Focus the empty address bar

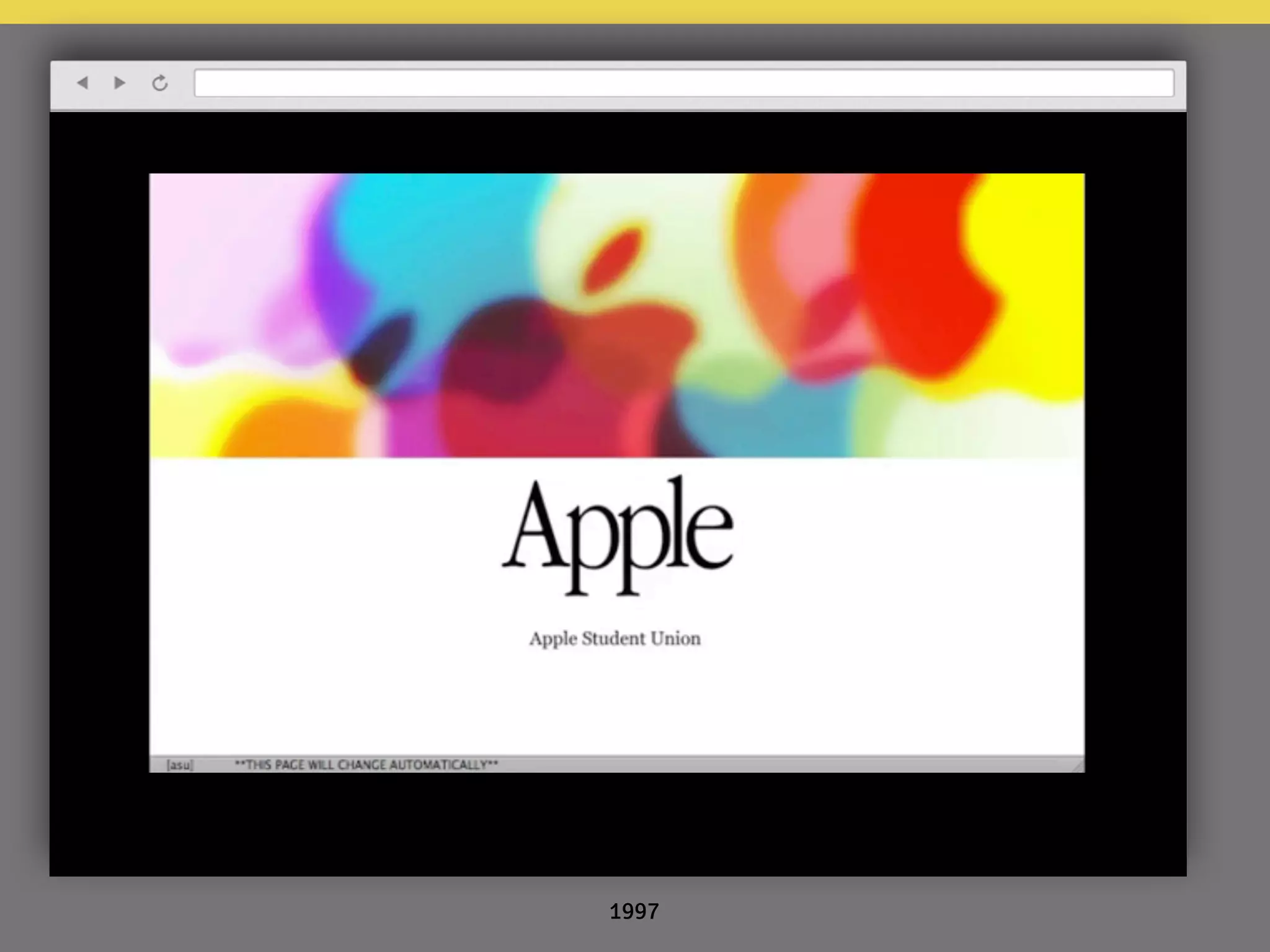(x=683, y=83)
